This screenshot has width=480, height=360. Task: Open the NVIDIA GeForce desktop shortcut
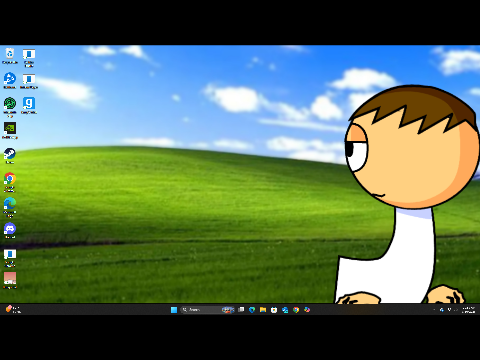click(x=10, y=130)
